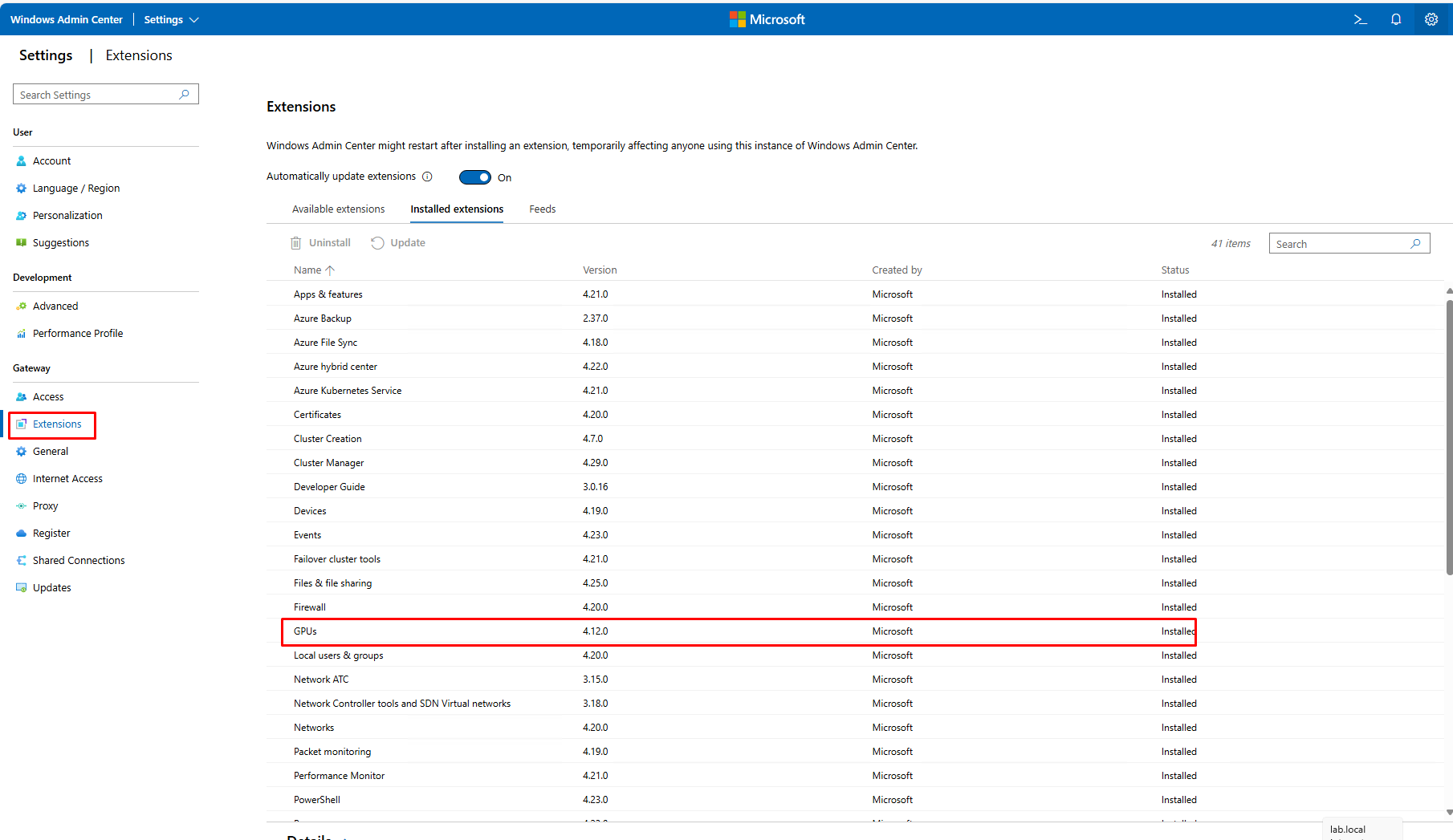Sort by Created by column header
The height and width of the screenshot is (840, 1453).
tap(897, 270)
